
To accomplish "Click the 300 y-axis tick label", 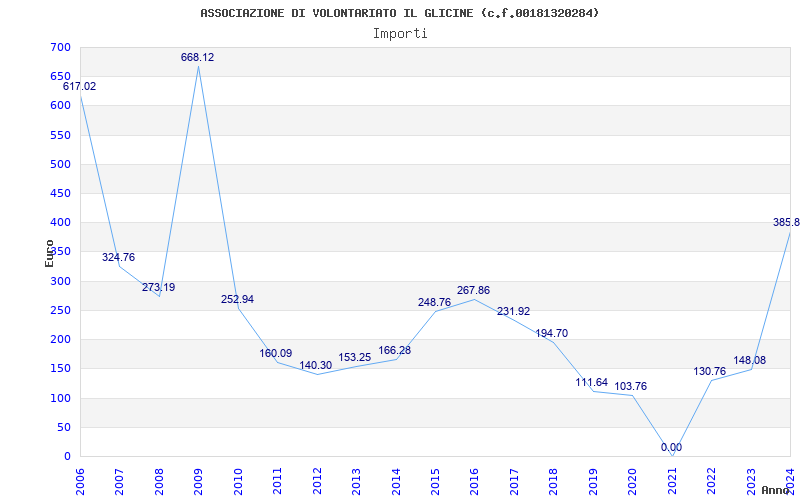I will (x=60, y=281).
